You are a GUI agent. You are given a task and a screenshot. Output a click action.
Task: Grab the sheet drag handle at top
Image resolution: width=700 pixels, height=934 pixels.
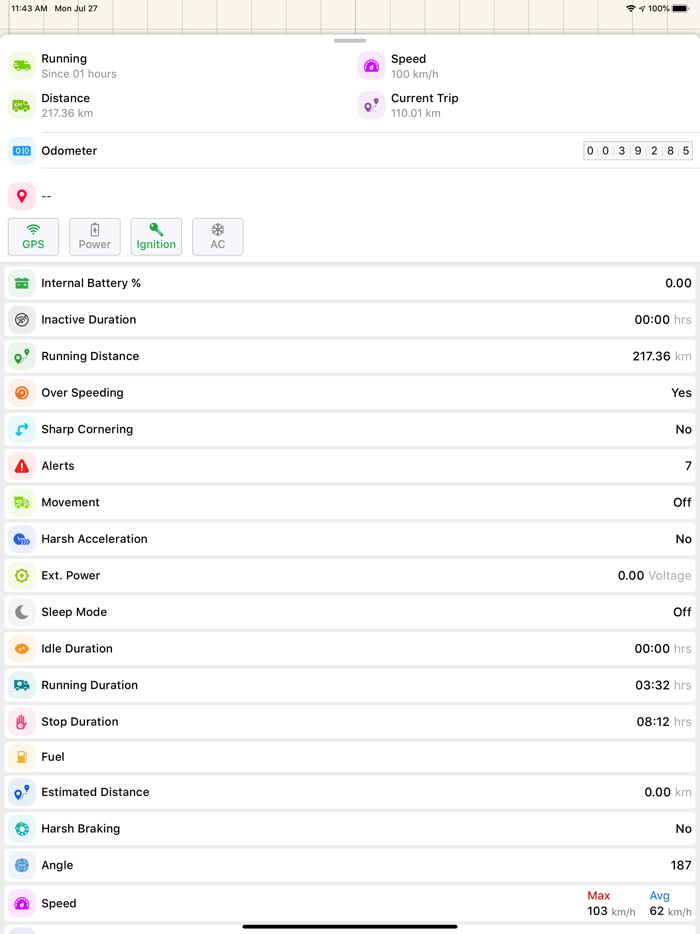point(350,41)
